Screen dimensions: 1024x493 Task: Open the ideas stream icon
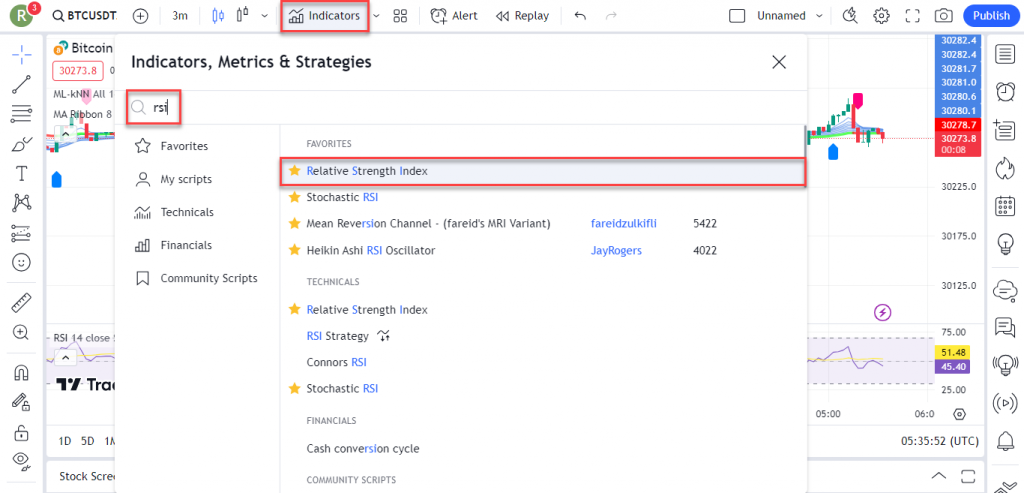click(1006, 364)
